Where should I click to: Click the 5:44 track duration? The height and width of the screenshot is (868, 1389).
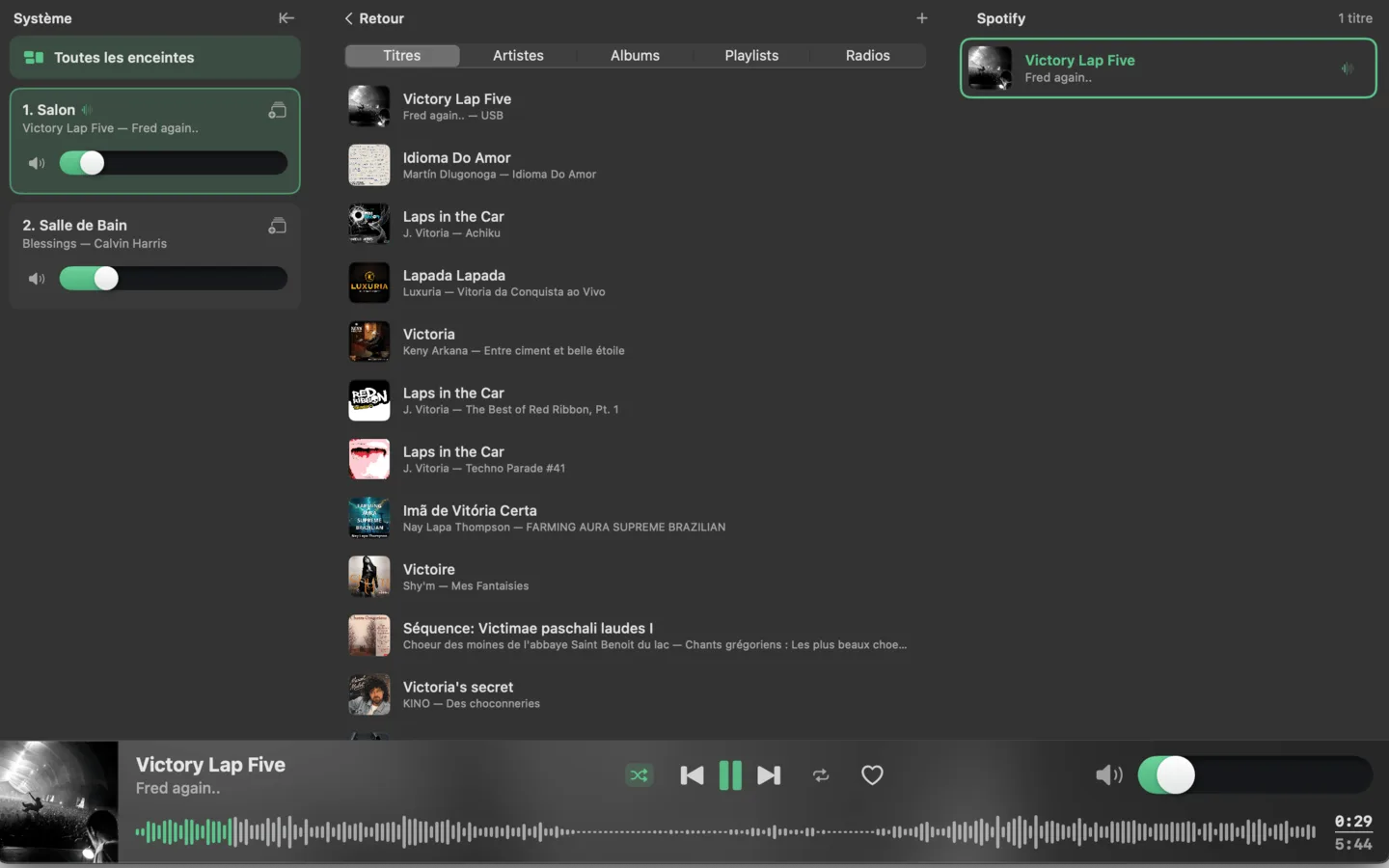click(x=1353, y=845)
